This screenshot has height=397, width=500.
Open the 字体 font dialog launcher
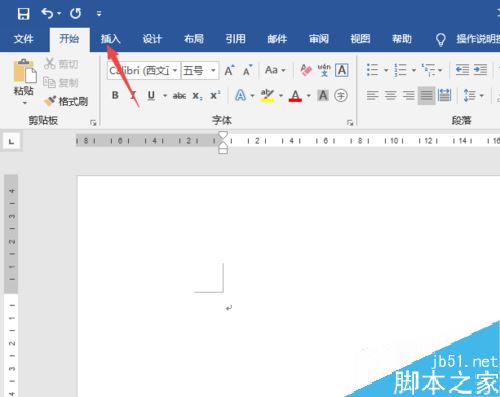click(x=350, y=123)
